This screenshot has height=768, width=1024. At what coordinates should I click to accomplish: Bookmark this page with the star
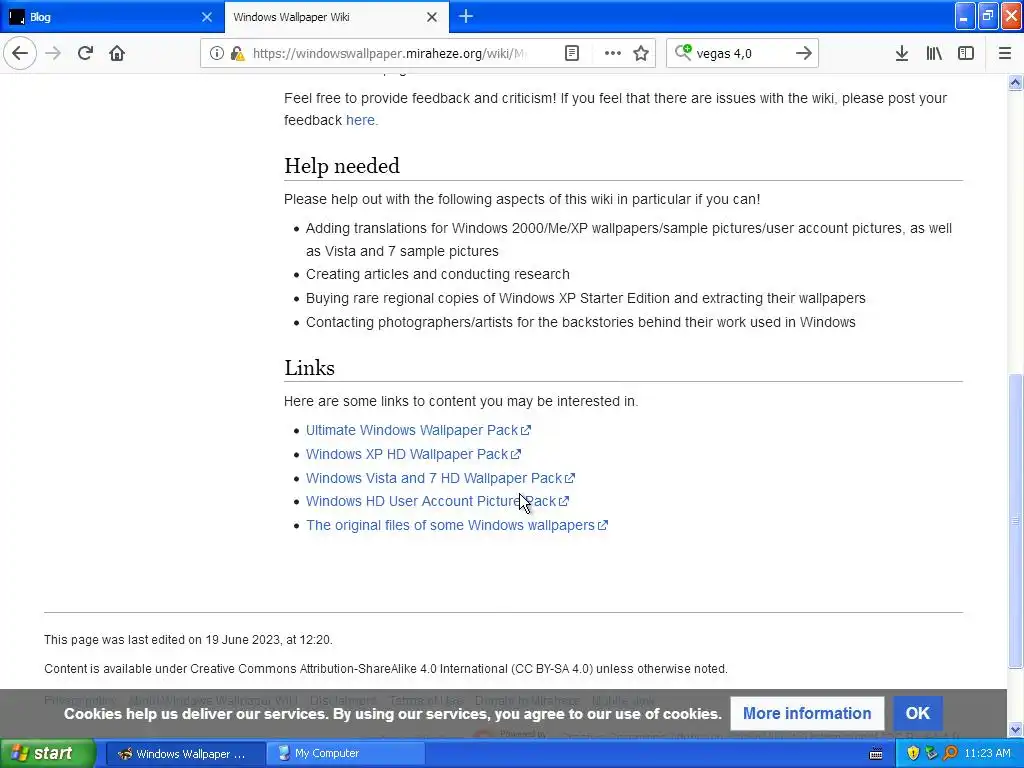point(641,53)
